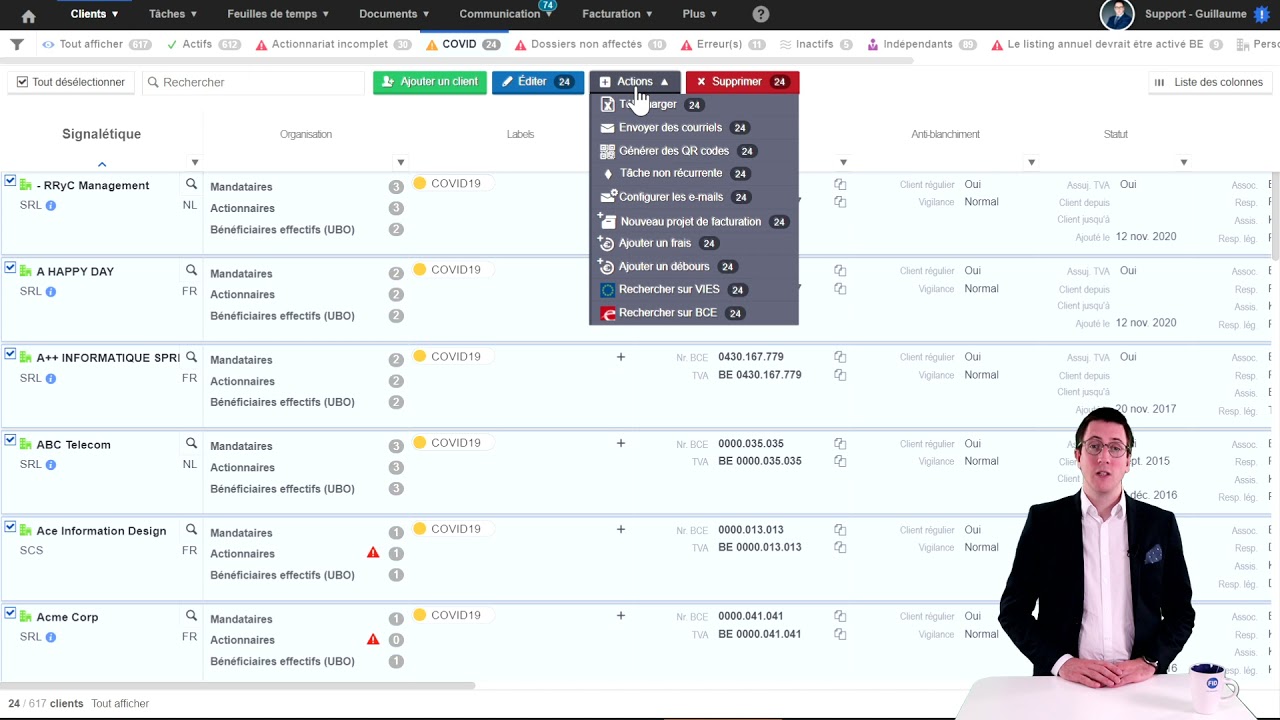This screenshot has height=720, width=1280.
Task: Open magnifier for Acme Corp
Action: pos(191,616)
